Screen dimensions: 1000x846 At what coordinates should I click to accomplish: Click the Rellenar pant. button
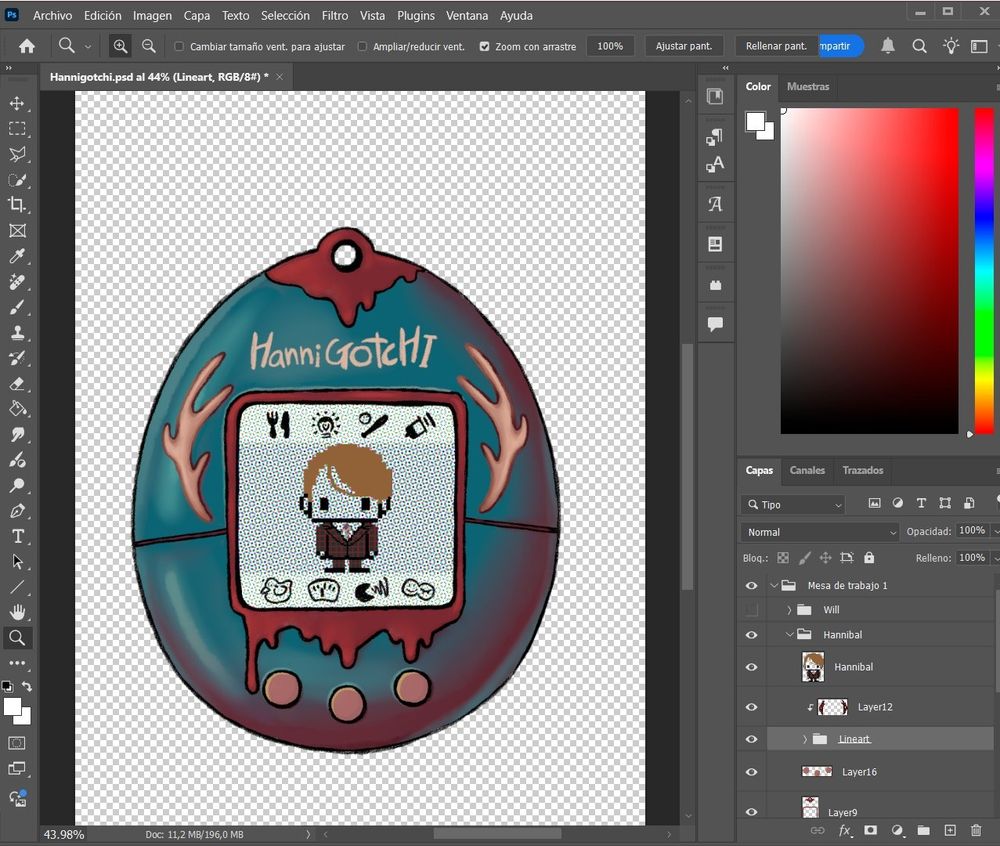click(776, 46)
